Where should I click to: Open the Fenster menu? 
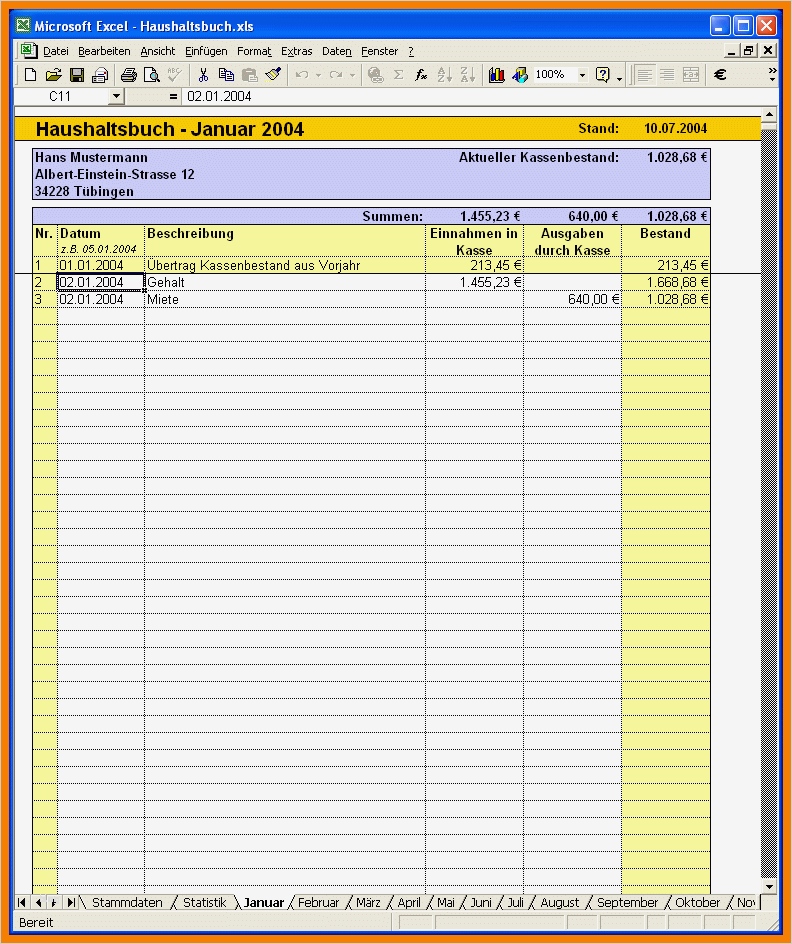pyautogui.click(x=379, y=51)
